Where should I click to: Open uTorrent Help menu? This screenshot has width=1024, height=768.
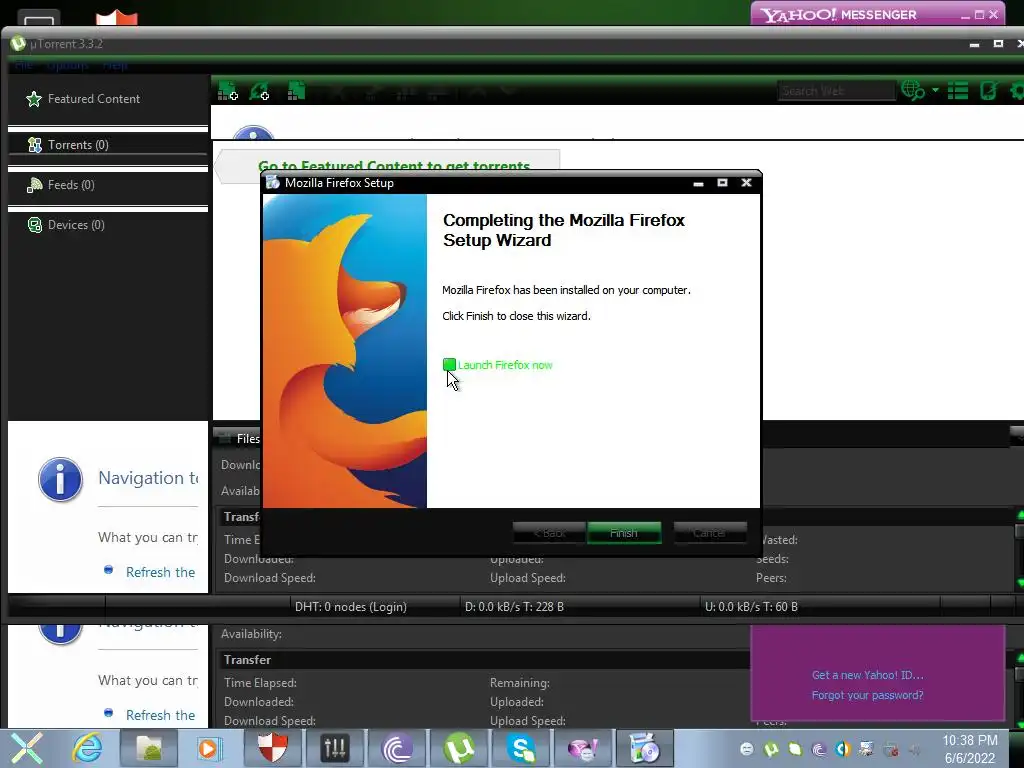pyautogui.click(x=115, y=65)
